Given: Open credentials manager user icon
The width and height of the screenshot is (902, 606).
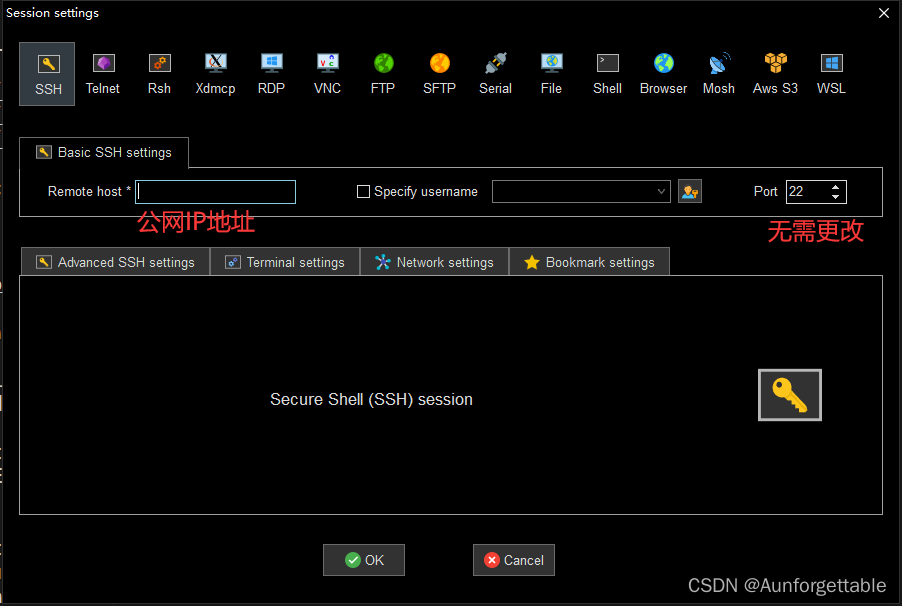Looking at the screenshot, I should [690, 192].
